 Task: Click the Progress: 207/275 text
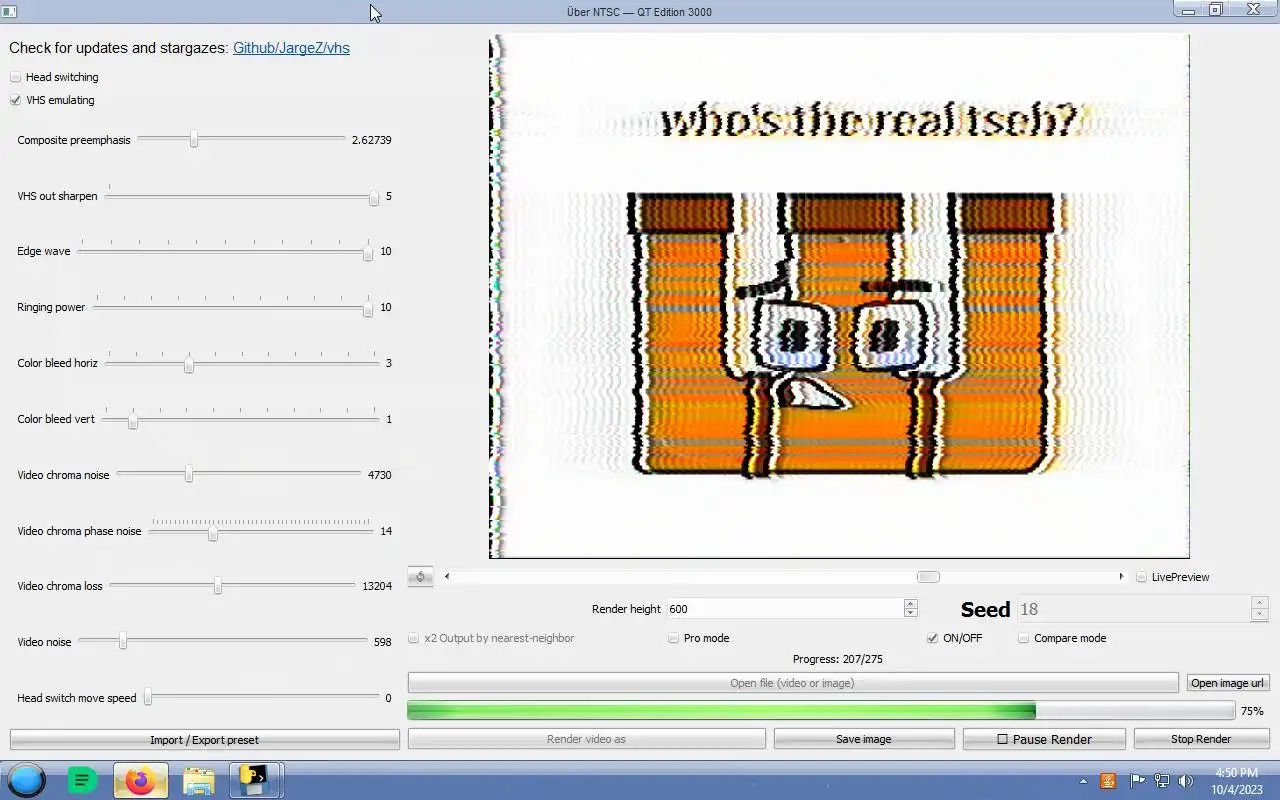click(x=837, y=659)
